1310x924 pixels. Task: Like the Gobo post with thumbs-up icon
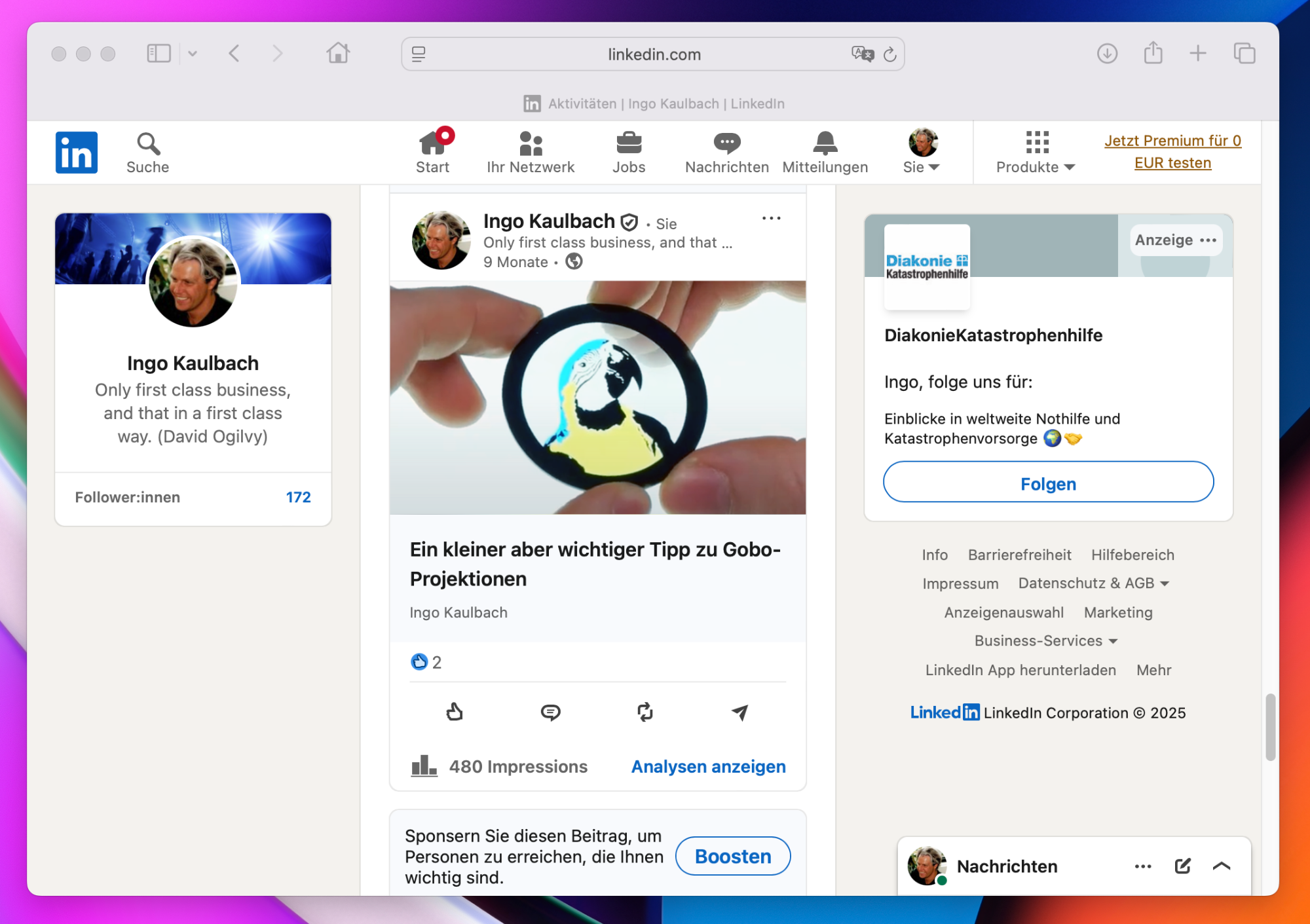(x=455, y=712)
